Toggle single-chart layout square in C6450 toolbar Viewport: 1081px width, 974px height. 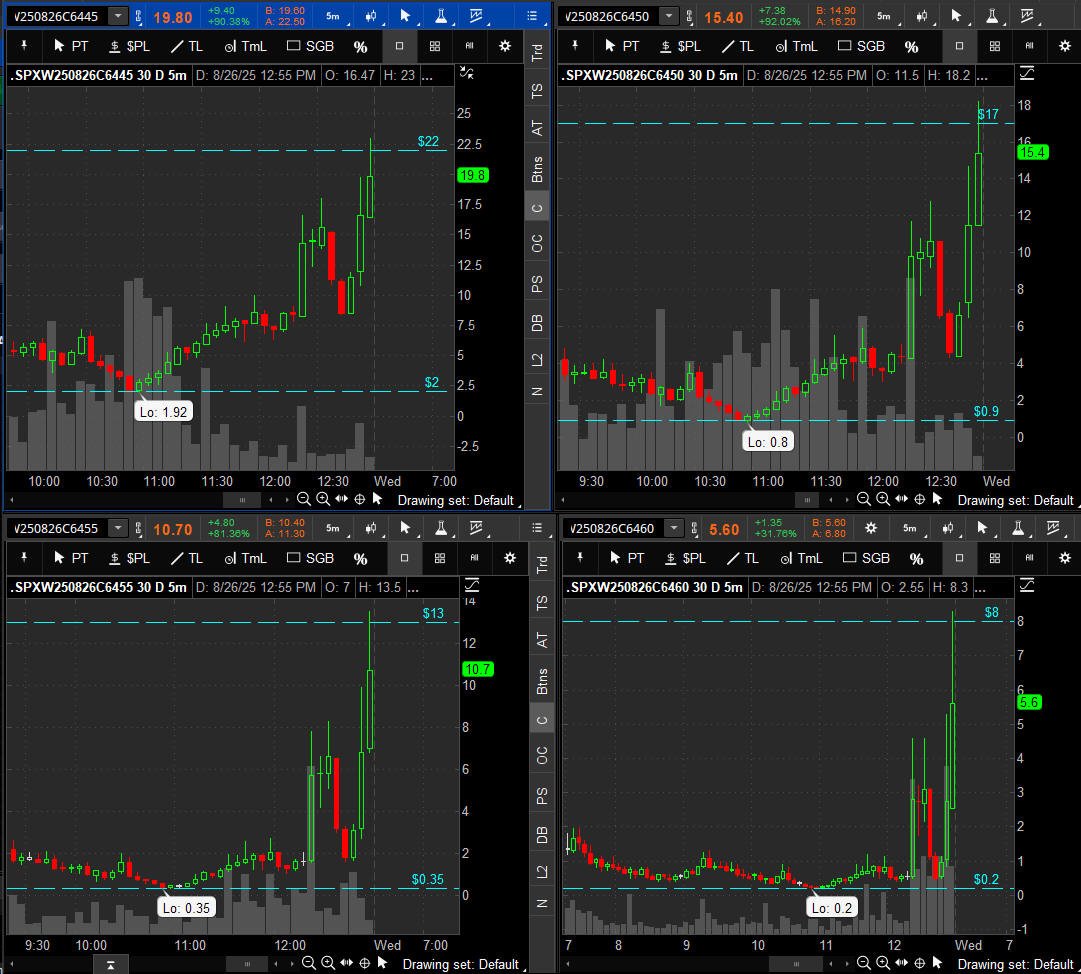[959, 46]
